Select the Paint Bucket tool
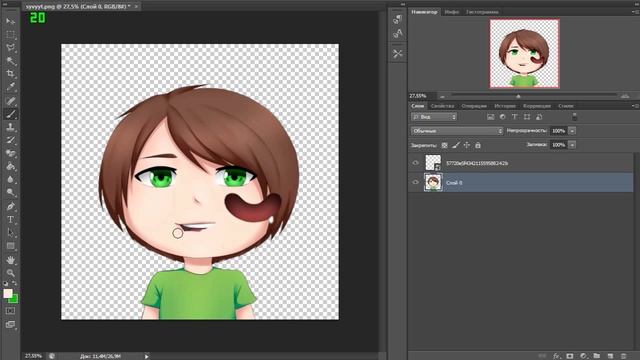 [x=10, y=167]
